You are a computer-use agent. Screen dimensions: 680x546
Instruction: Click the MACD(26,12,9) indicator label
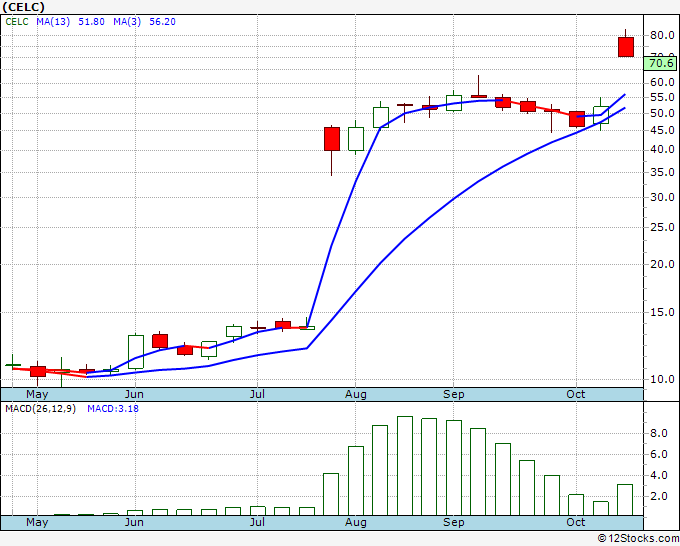[x=39, y=408]
